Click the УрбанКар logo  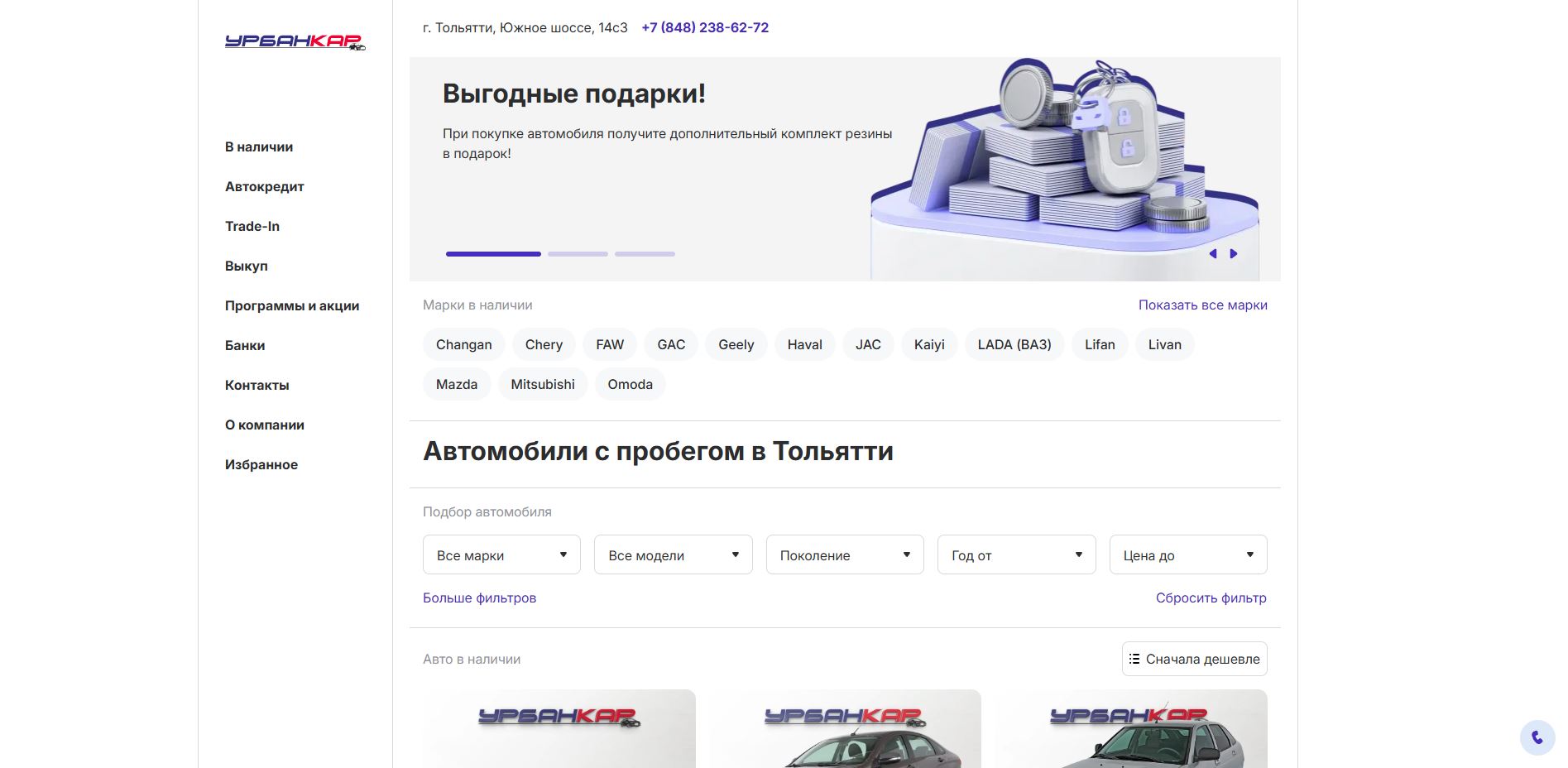pyautogui.click(x=294, y=41)
